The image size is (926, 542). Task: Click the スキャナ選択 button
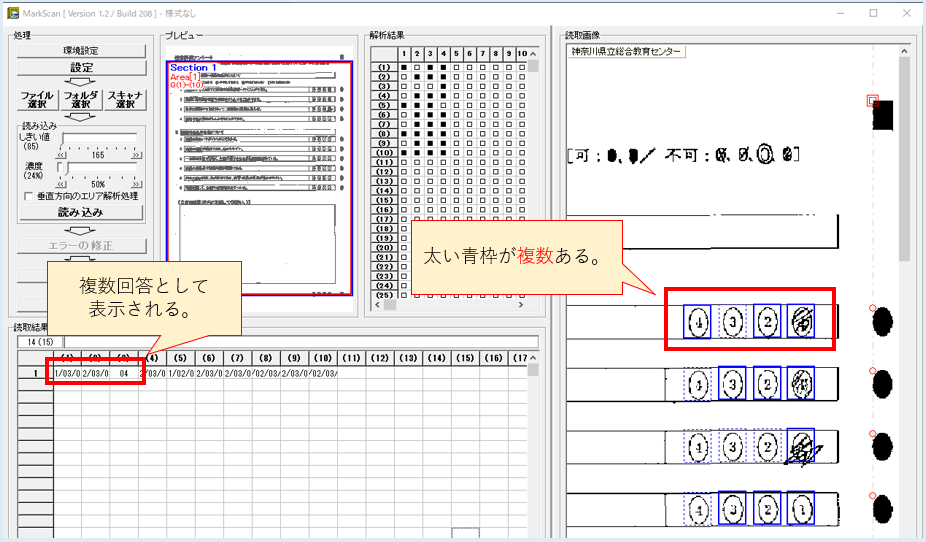tap(125, 98)
